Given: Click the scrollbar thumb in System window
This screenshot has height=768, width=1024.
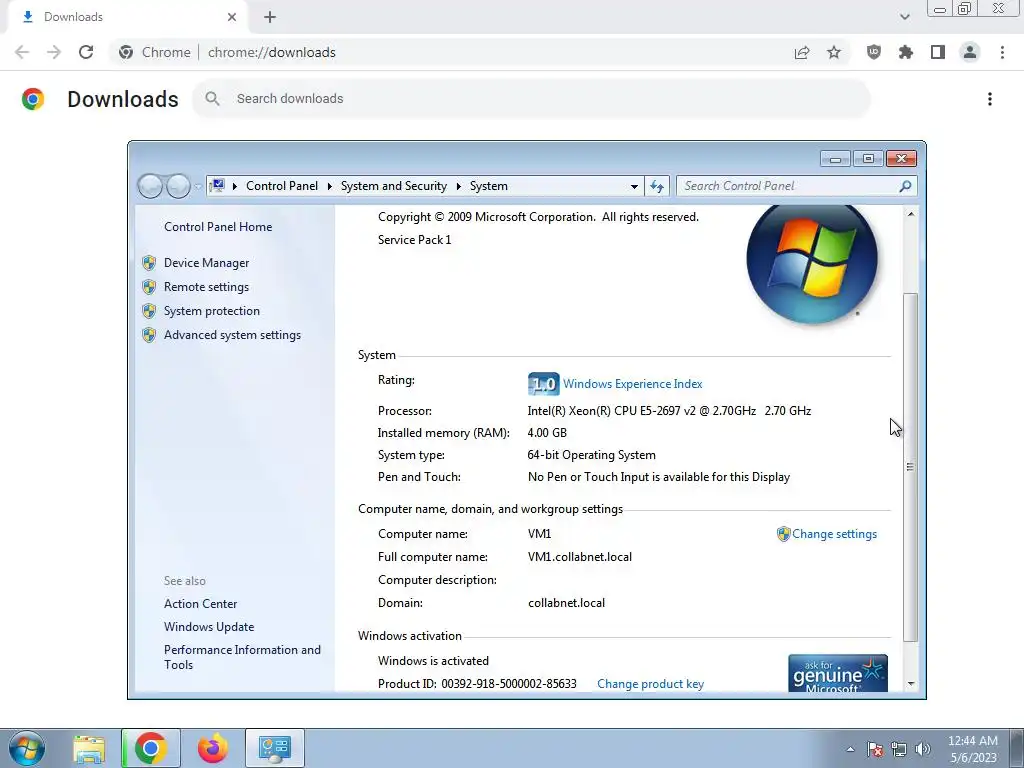Looking at the screenshot, I should tap(910, 467).
